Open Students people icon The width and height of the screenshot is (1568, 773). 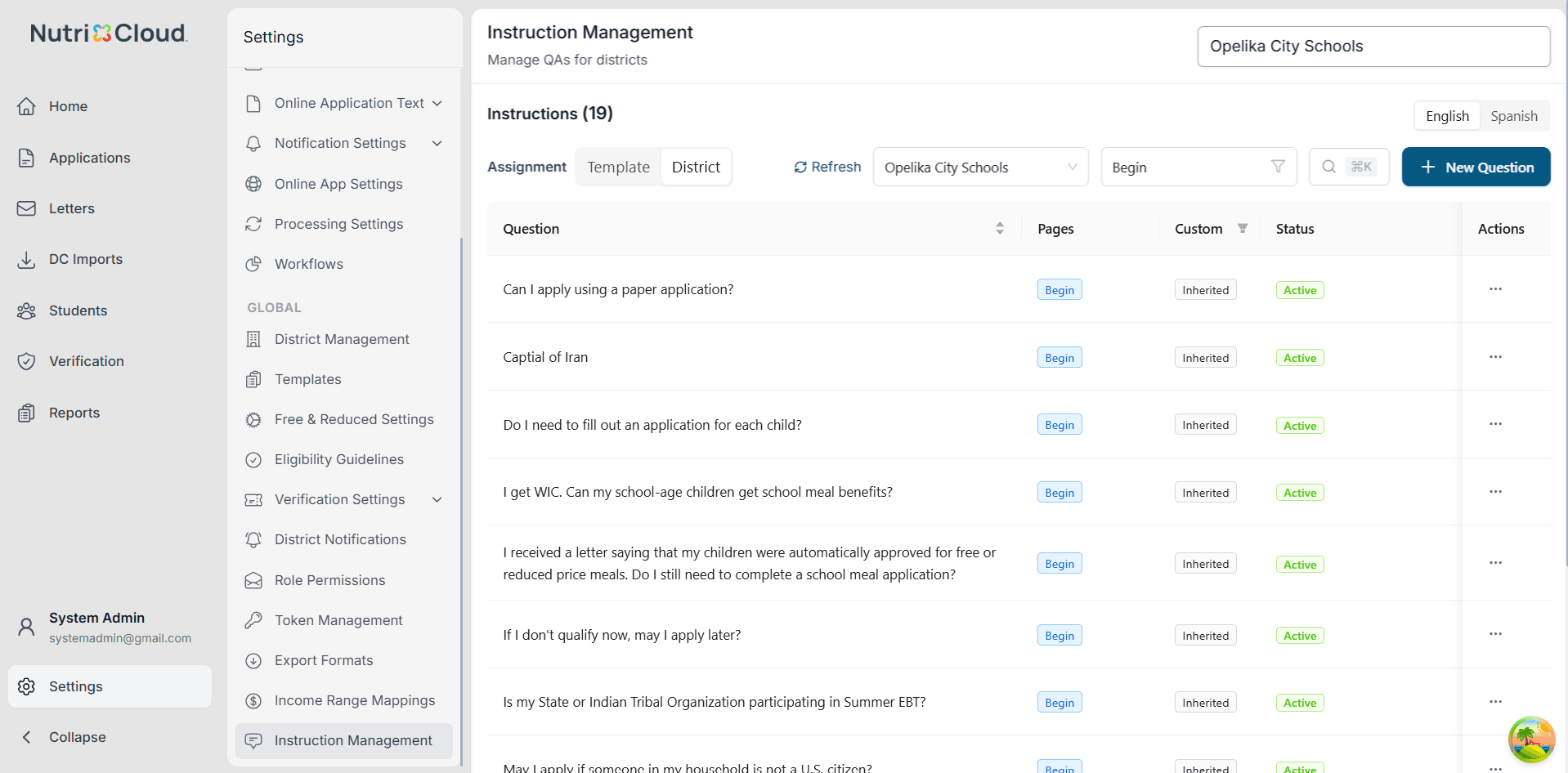26,311
